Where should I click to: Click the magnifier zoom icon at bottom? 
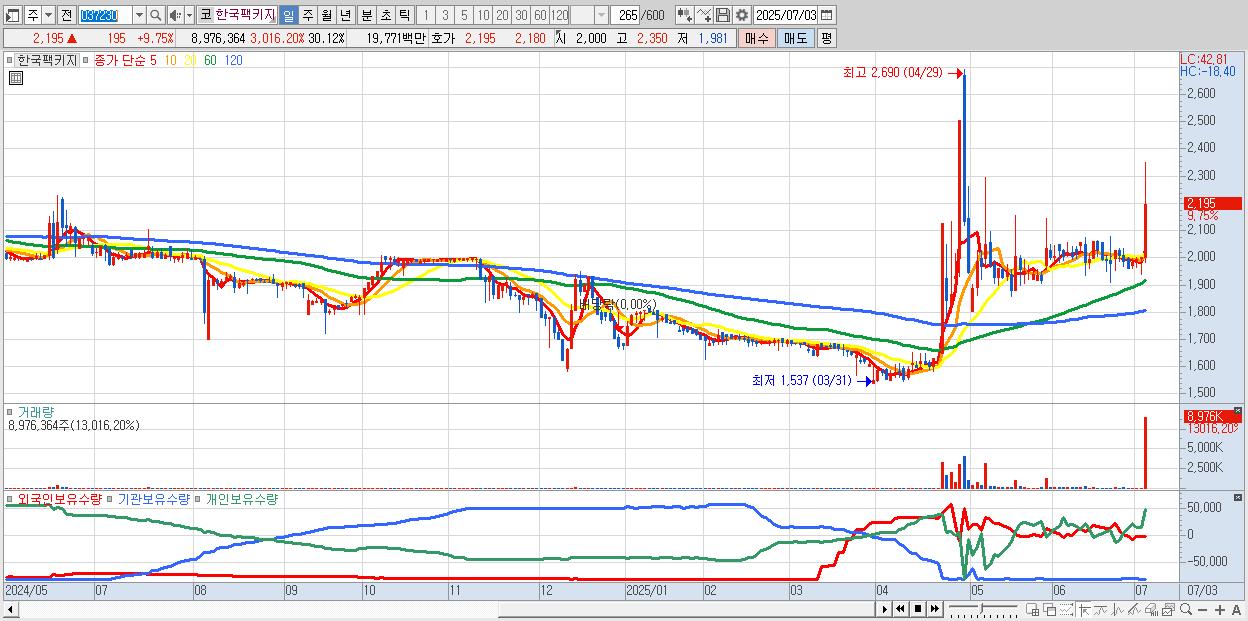[1186, 609]
